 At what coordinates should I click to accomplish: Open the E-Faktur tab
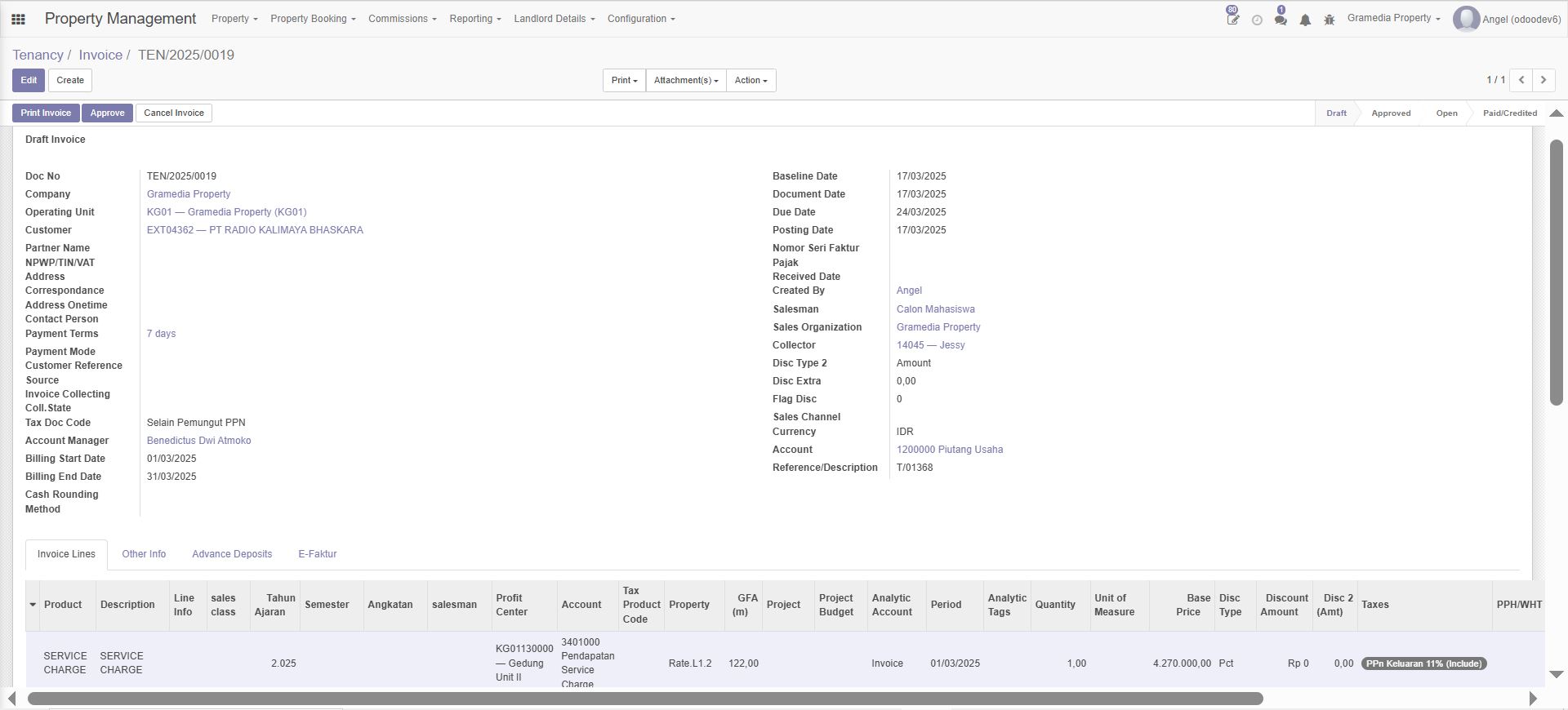(x=317, y=554)
